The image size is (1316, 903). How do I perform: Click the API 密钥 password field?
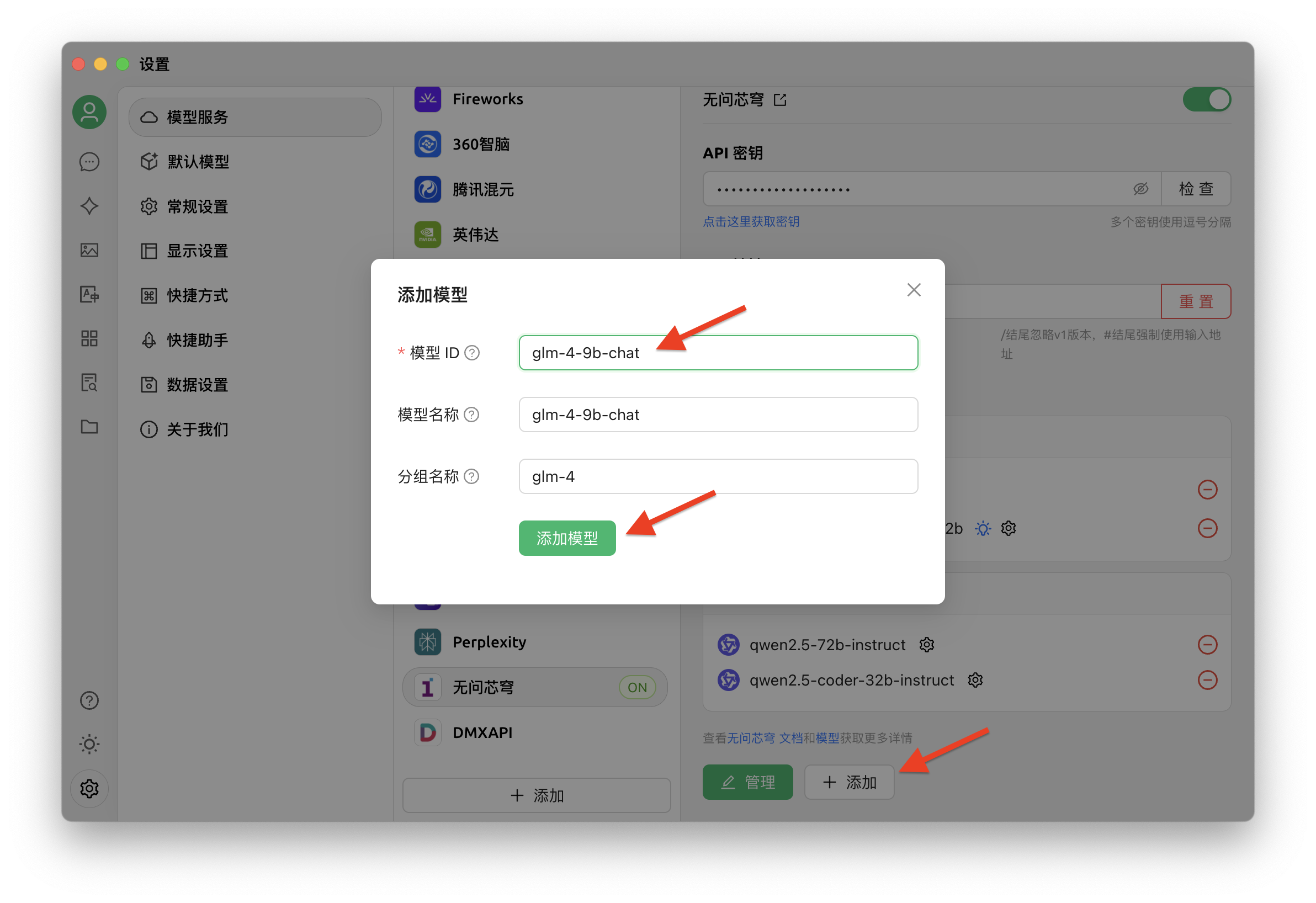tap(931, 189)
